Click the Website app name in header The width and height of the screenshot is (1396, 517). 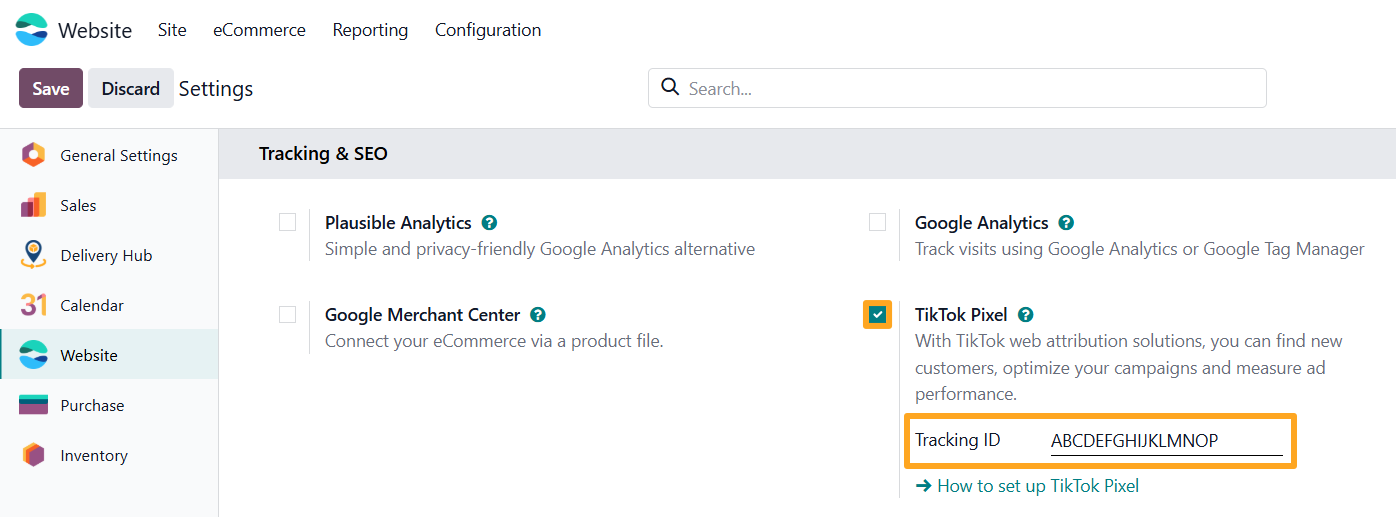(x=95, y=30)
